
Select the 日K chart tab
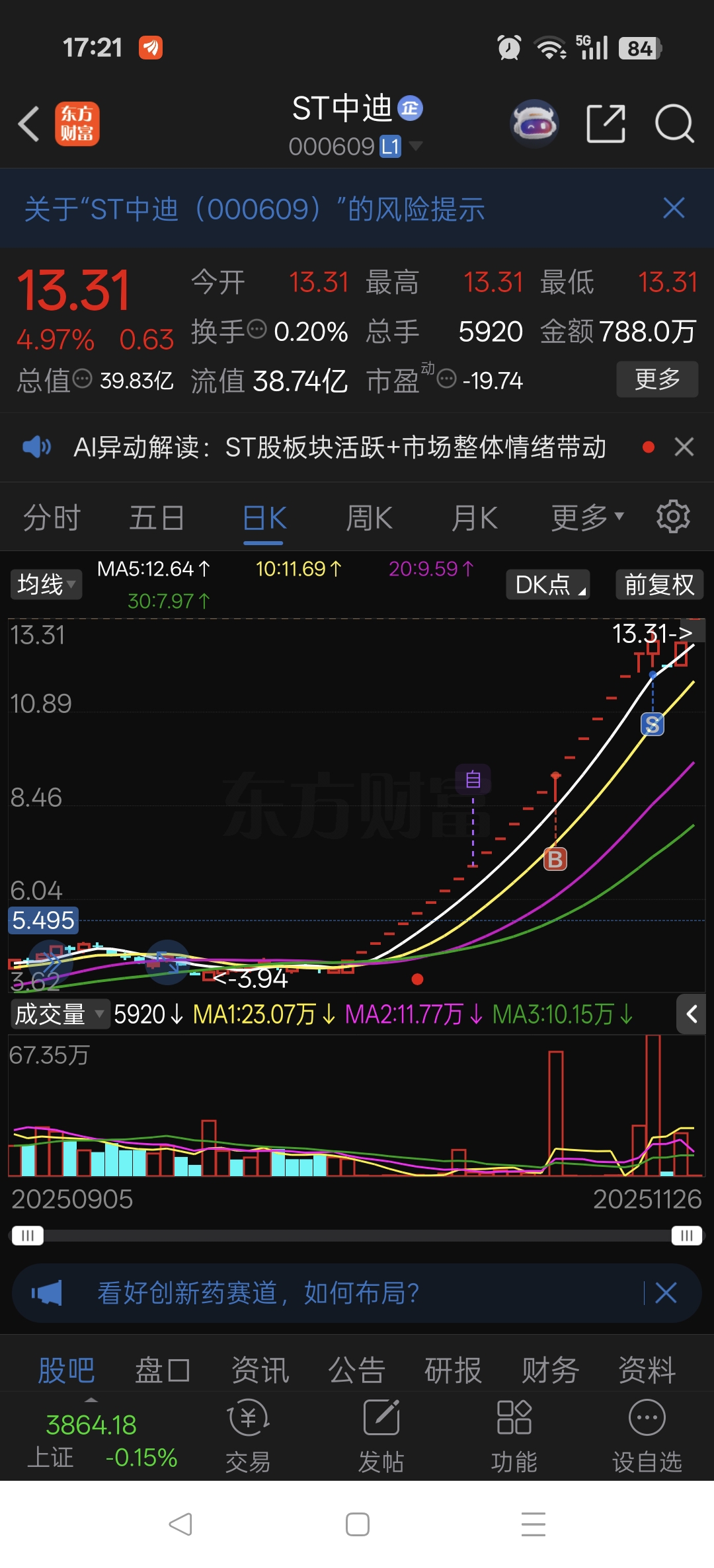[x=264, y=517]
